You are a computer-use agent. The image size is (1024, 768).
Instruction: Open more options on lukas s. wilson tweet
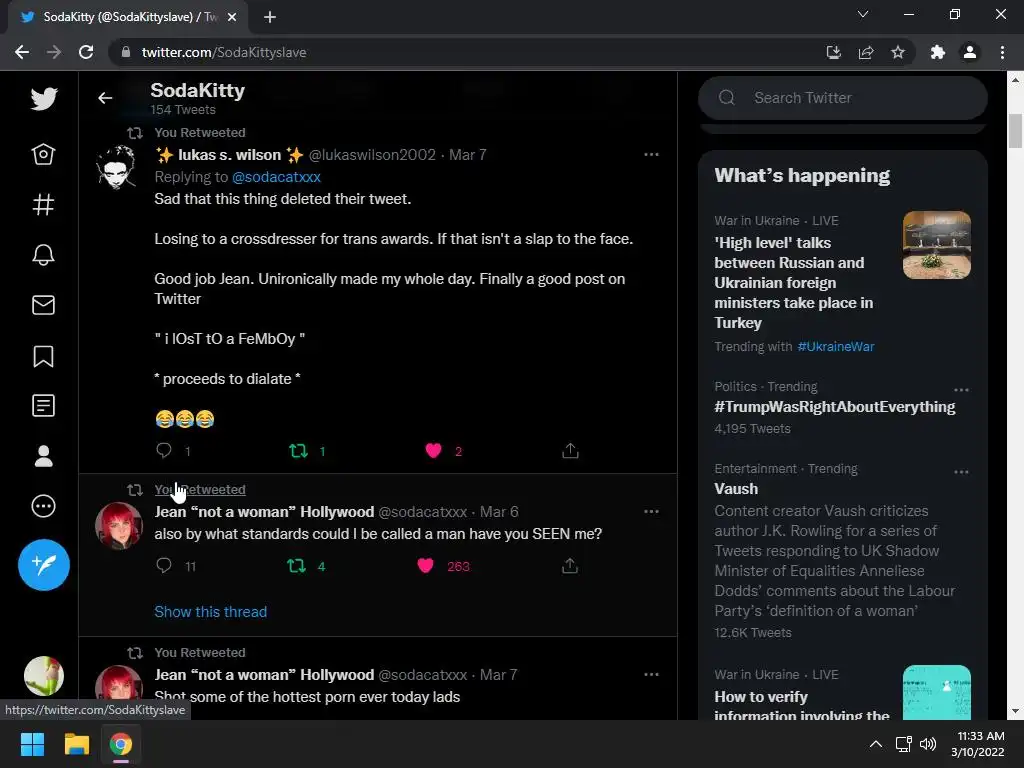point(651,155)
